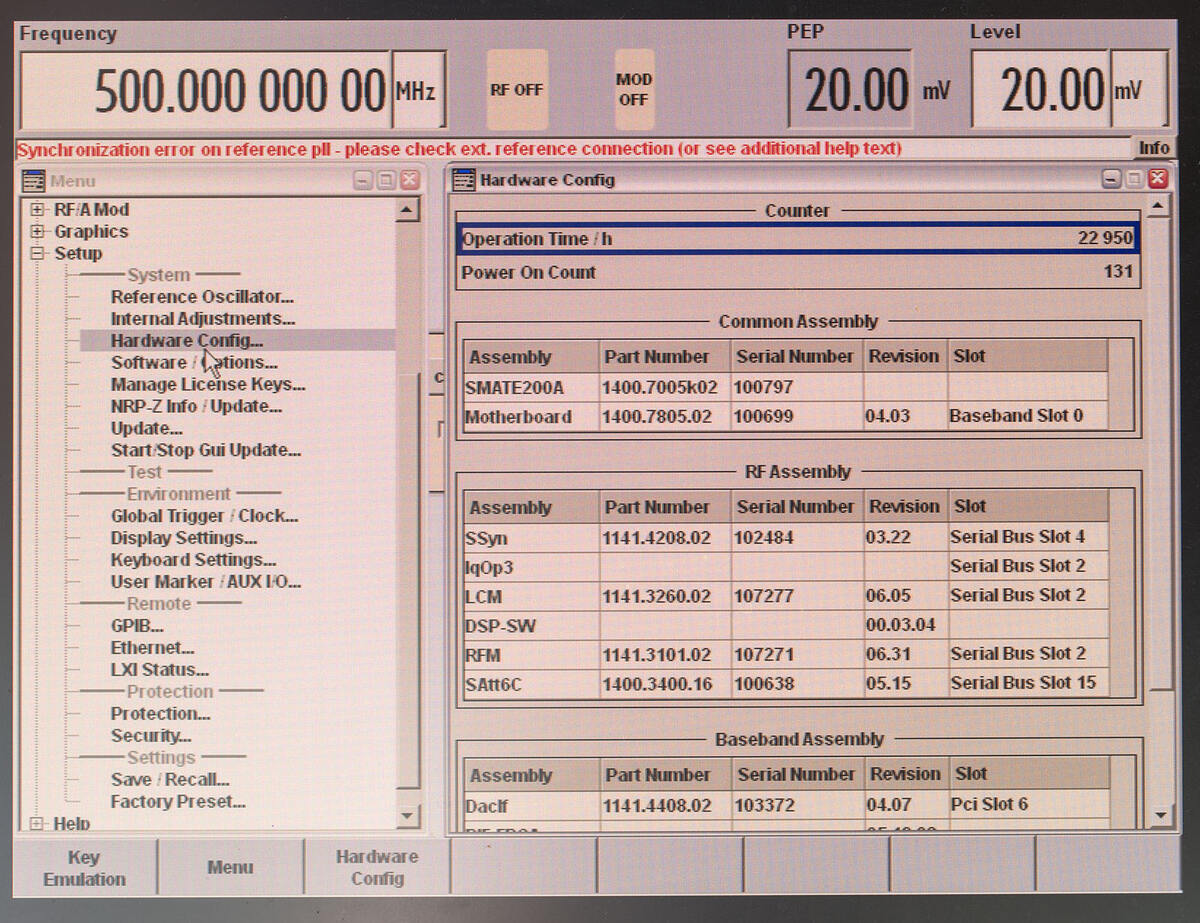Image resolution: width=1200 pixels, height=923 pixels.
Task: Click the Frequency value field
Action: tap(206, 91)
